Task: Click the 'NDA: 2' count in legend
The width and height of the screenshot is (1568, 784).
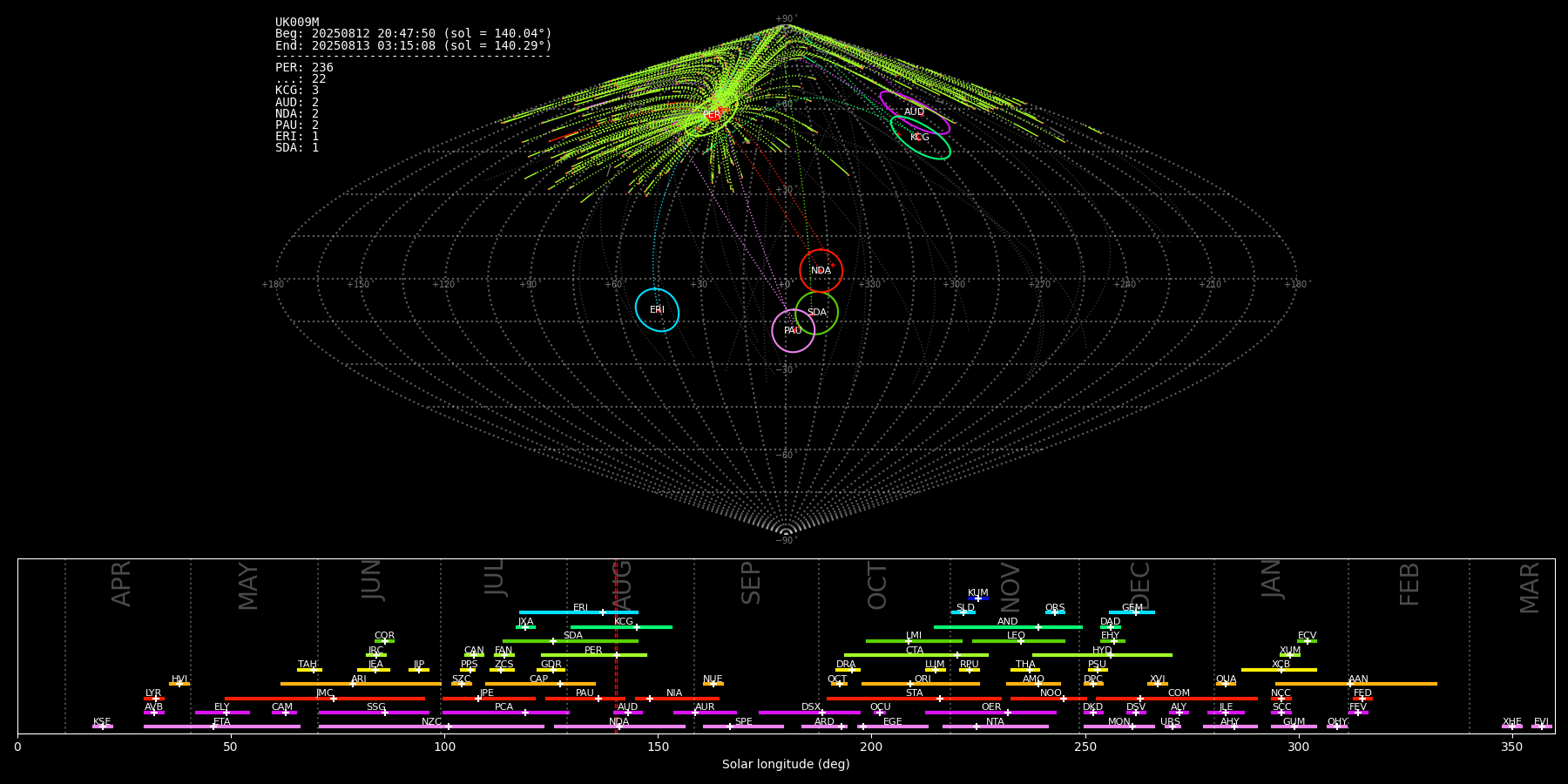Action: (297, 114)
